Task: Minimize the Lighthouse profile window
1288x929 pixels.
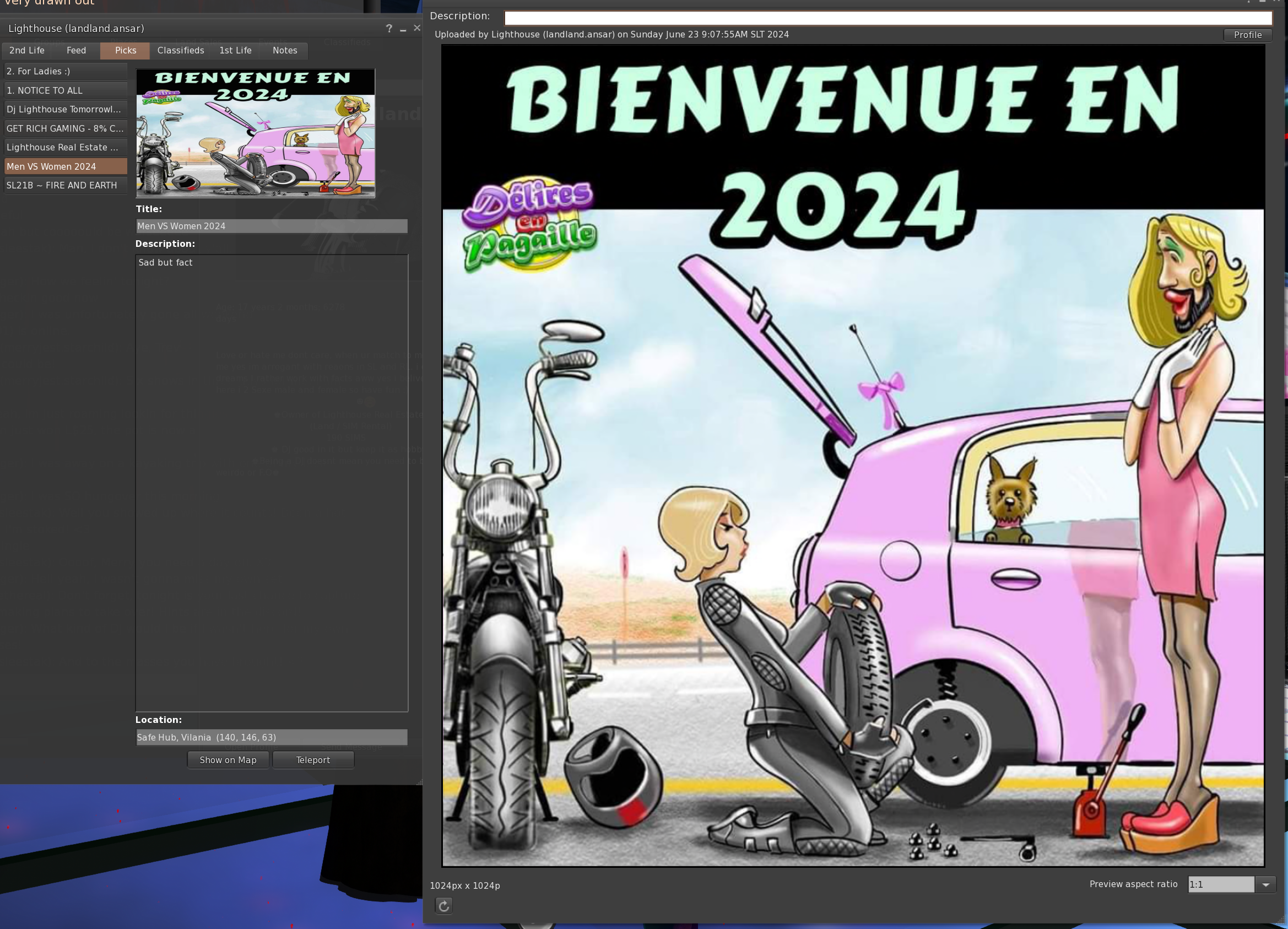Action: pyautogui.click(x=403, y=29)
